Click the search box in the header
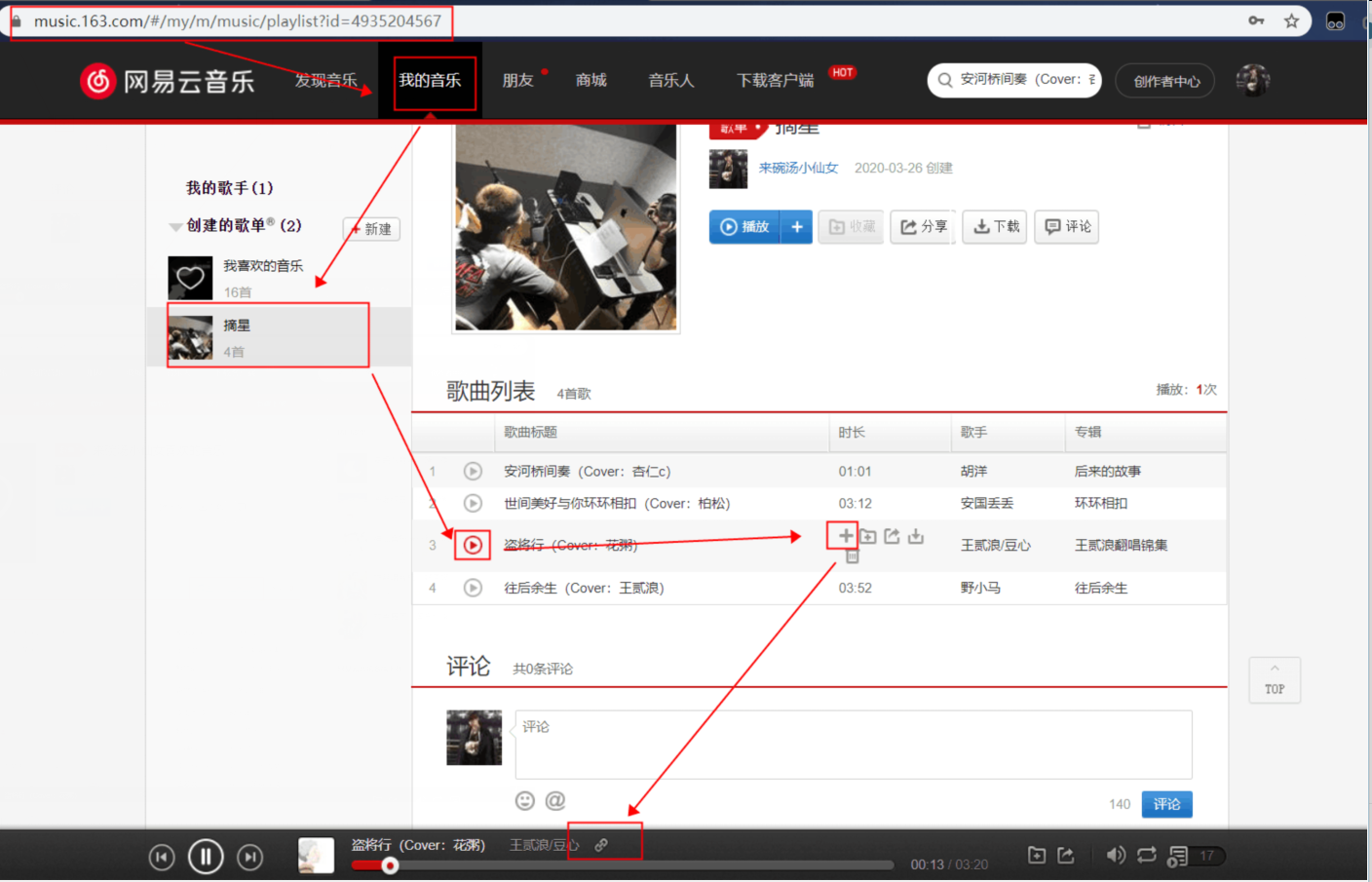 click(x=1014, y=80)
